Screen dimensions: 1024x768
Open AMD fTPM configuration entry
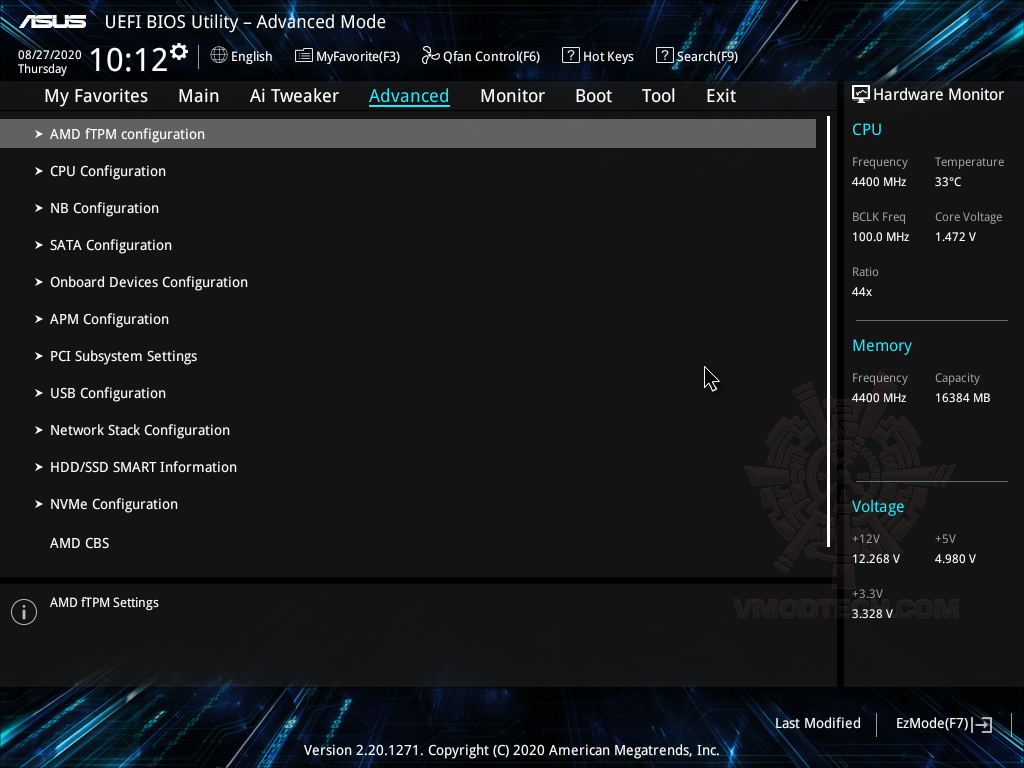pos(408,134)
